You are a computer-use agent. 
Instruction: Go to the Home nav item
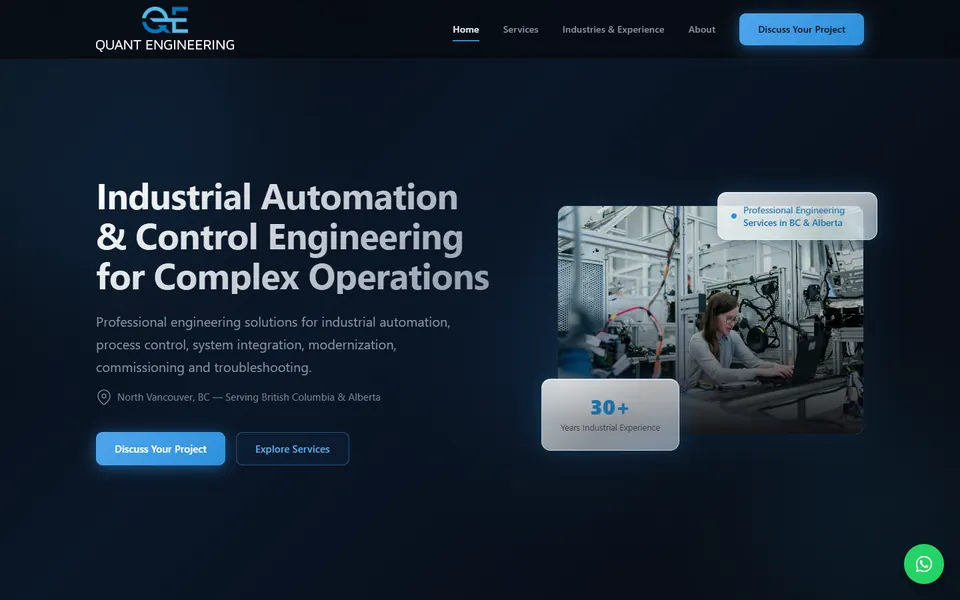click(465, 29)
